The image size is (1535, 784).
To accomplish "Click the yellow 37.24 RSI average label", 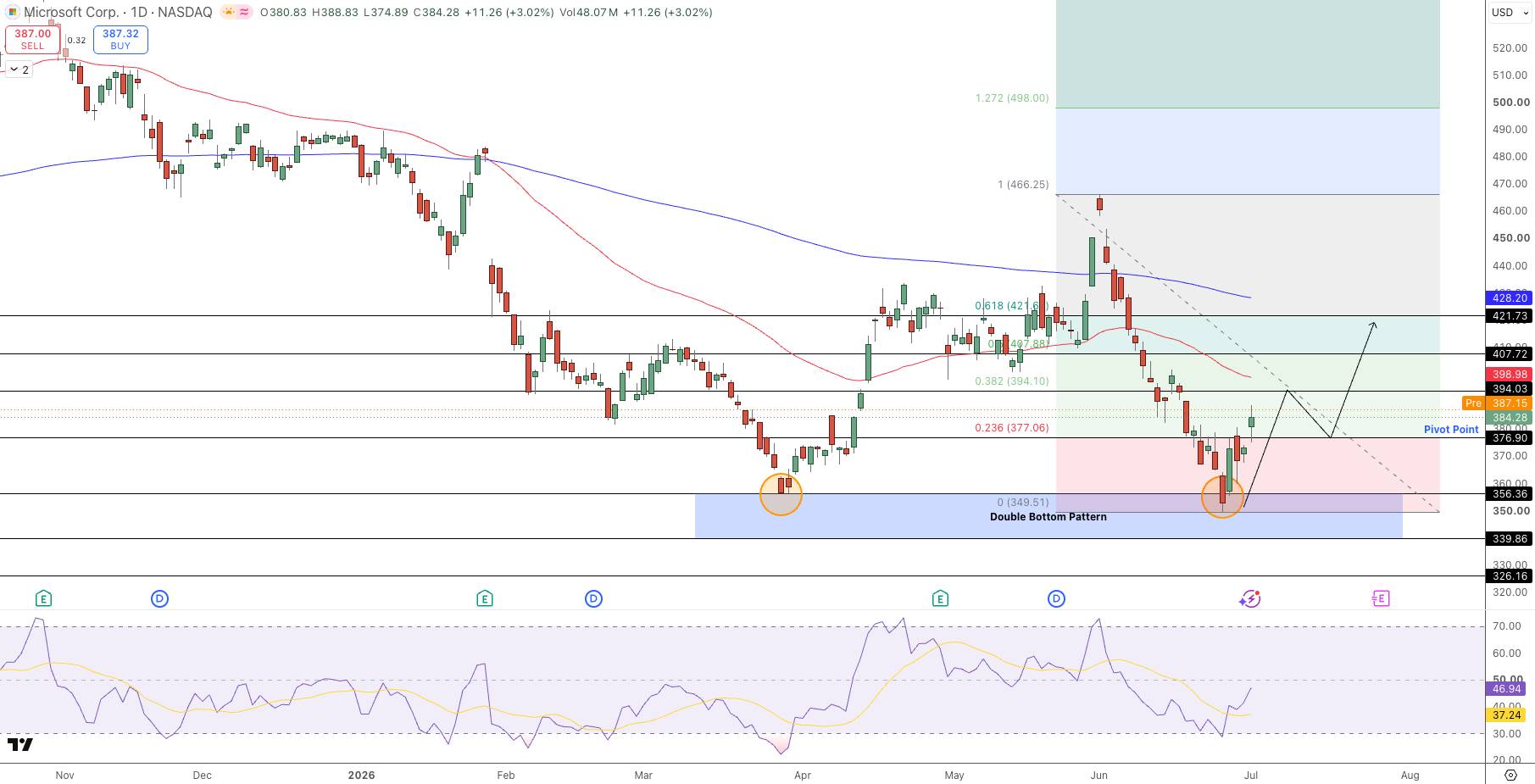I will (x=1507, y=715).
